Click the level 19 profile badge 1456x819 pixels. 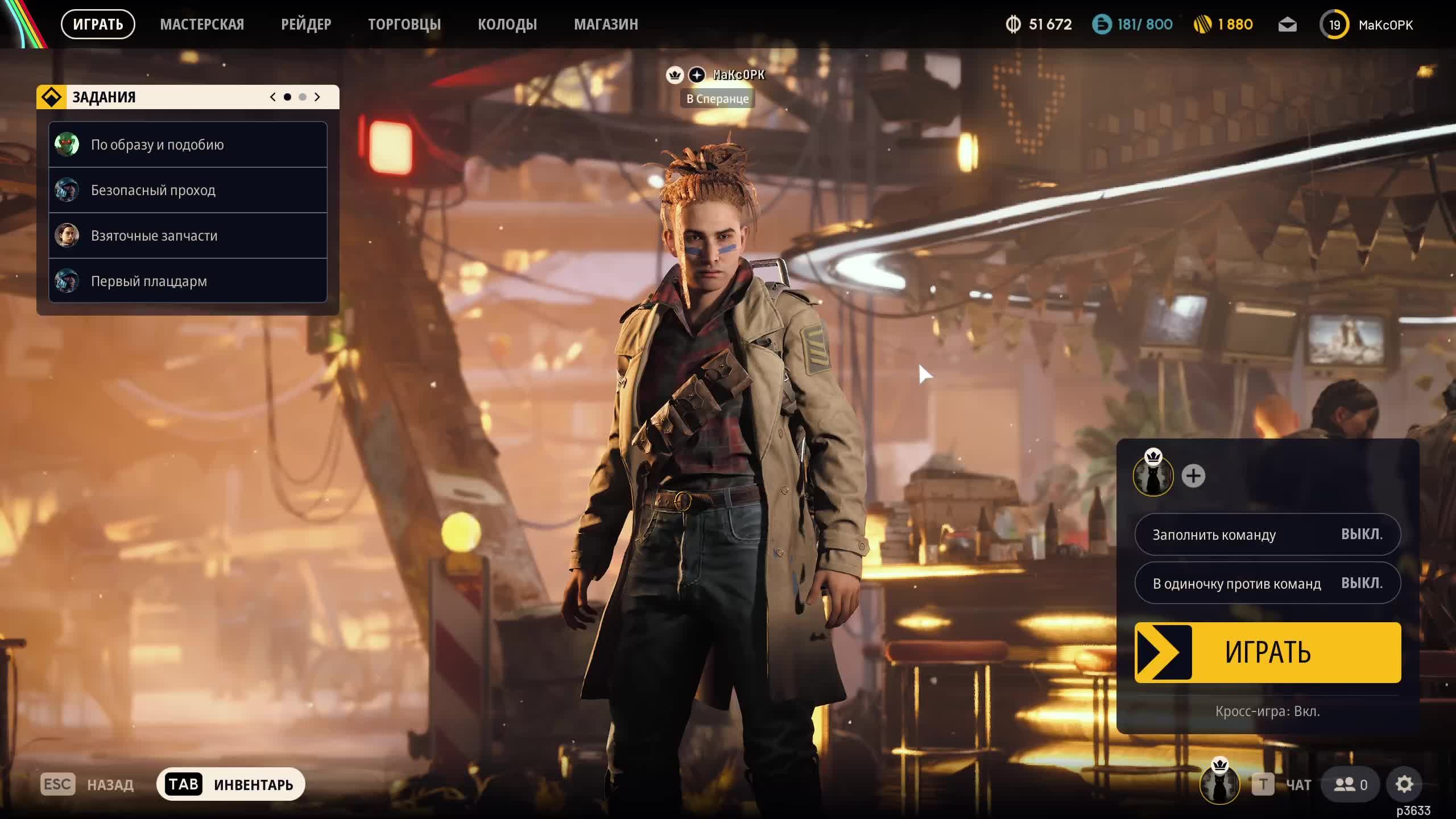1334,25
